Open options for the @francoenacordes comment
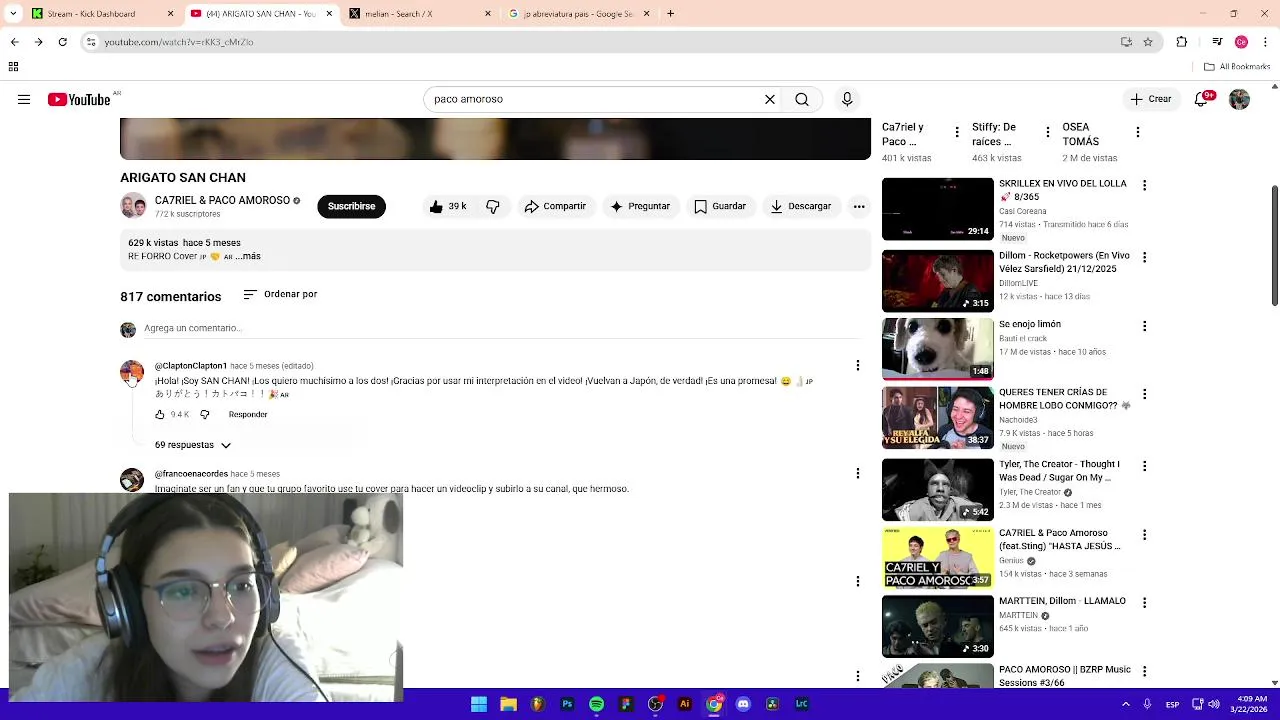The image size is (1280, 720). [857, 473]
